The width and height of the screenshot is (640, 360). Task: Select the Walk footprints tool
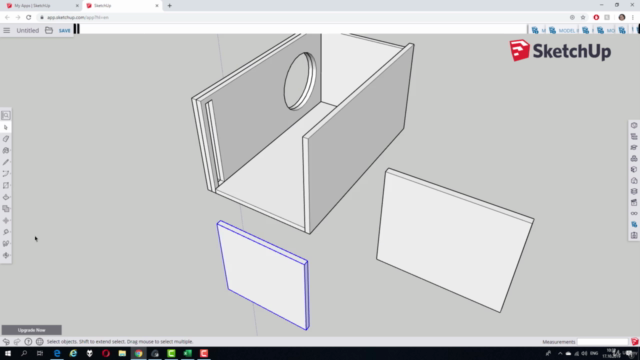coord(6,244)
